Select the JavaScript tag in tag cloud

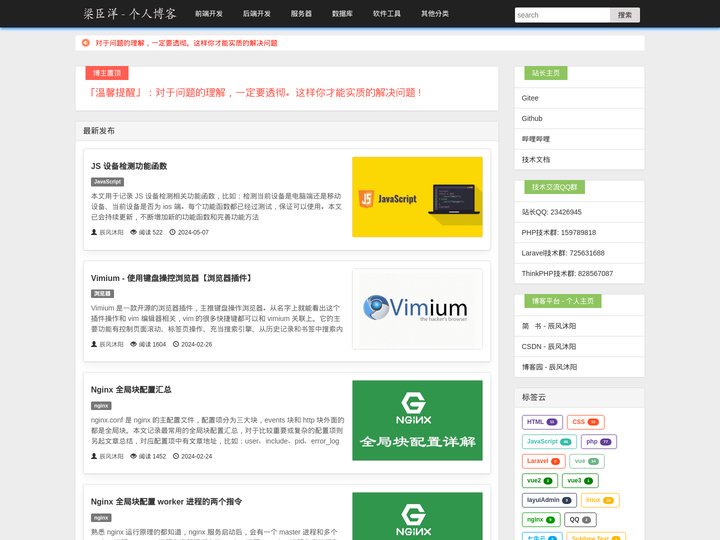pyautogui.click(x=549, y=442)
